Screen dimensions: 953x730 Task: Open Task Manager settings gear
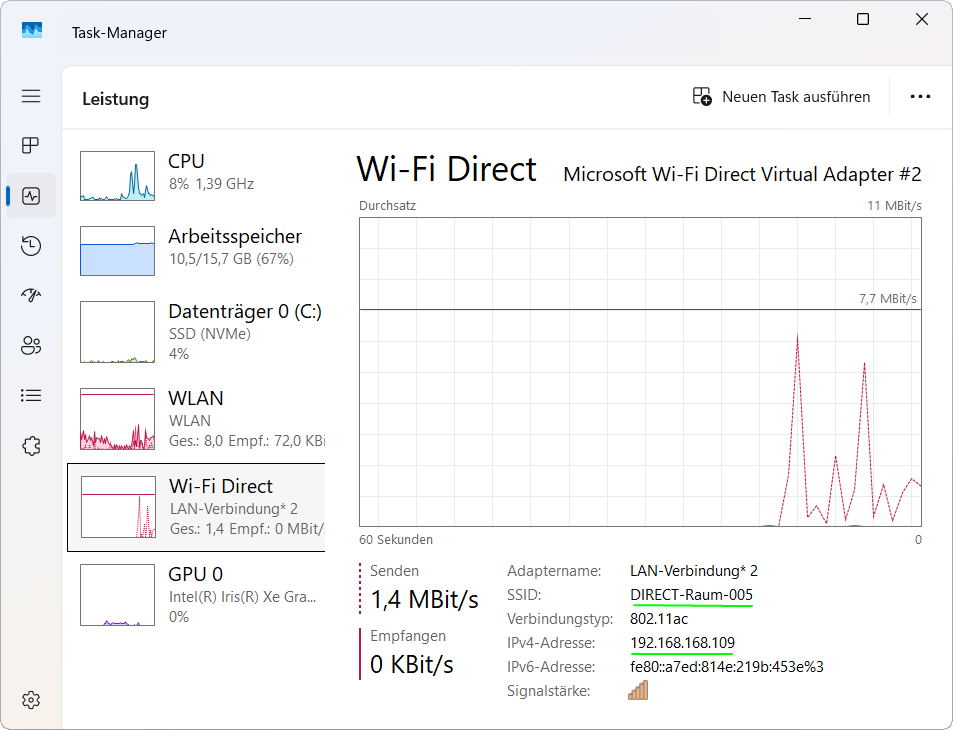(x=31, y=699)
